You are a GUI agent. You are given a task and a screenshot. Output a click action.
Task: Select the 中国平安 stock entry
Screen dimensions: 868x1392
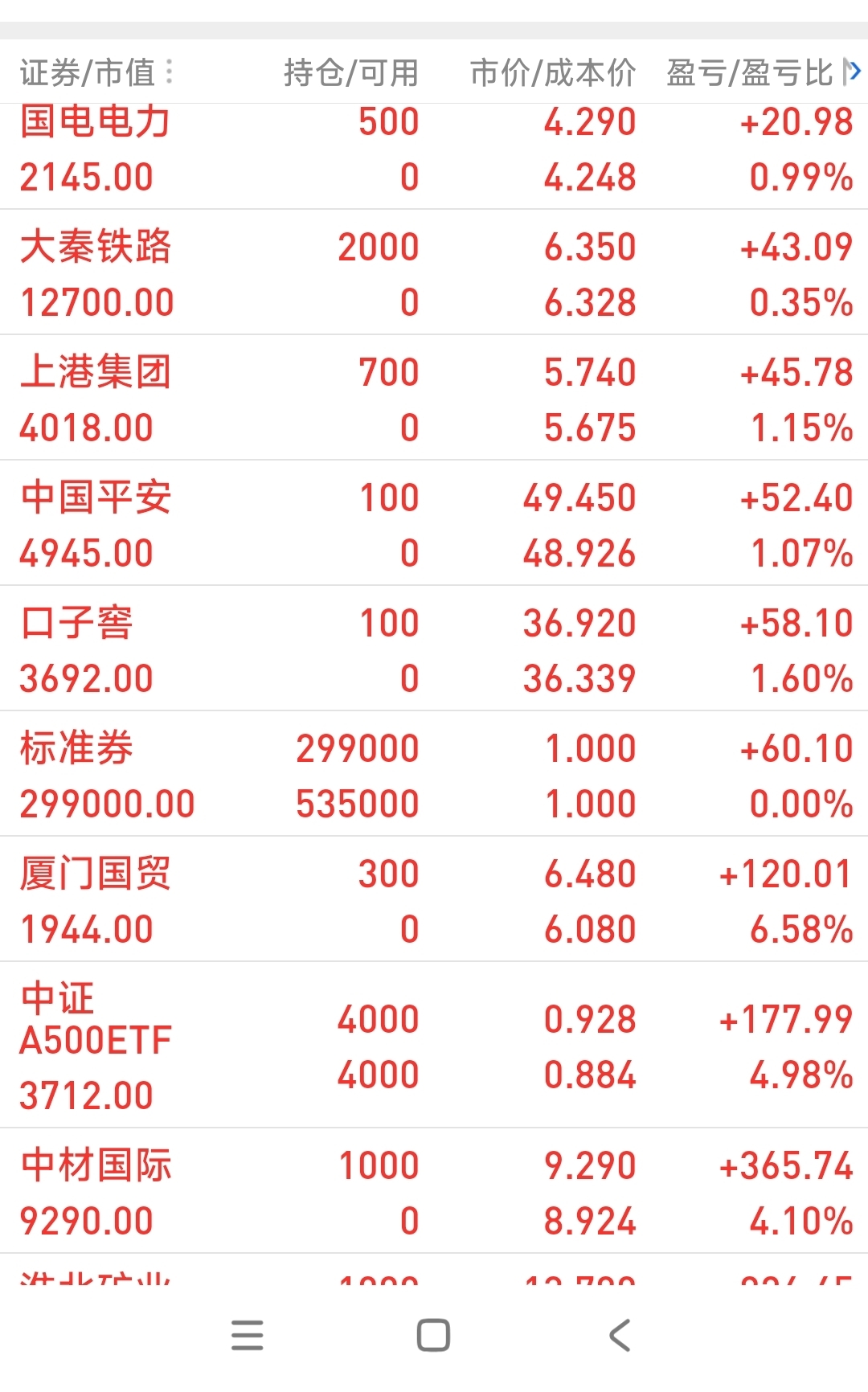[96, 497]
